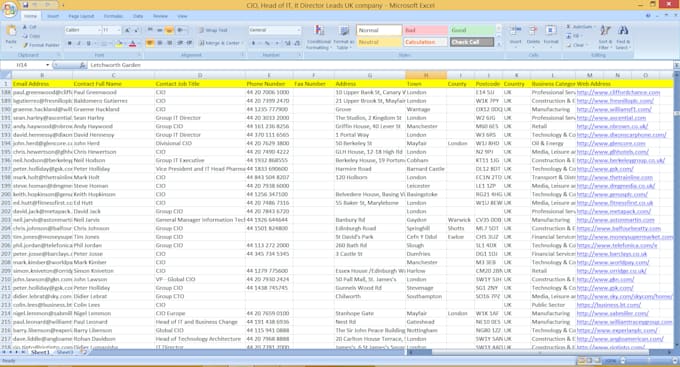Apply the Check Cell style
This screenshot has width=680, height=367.
coord(471,42)
